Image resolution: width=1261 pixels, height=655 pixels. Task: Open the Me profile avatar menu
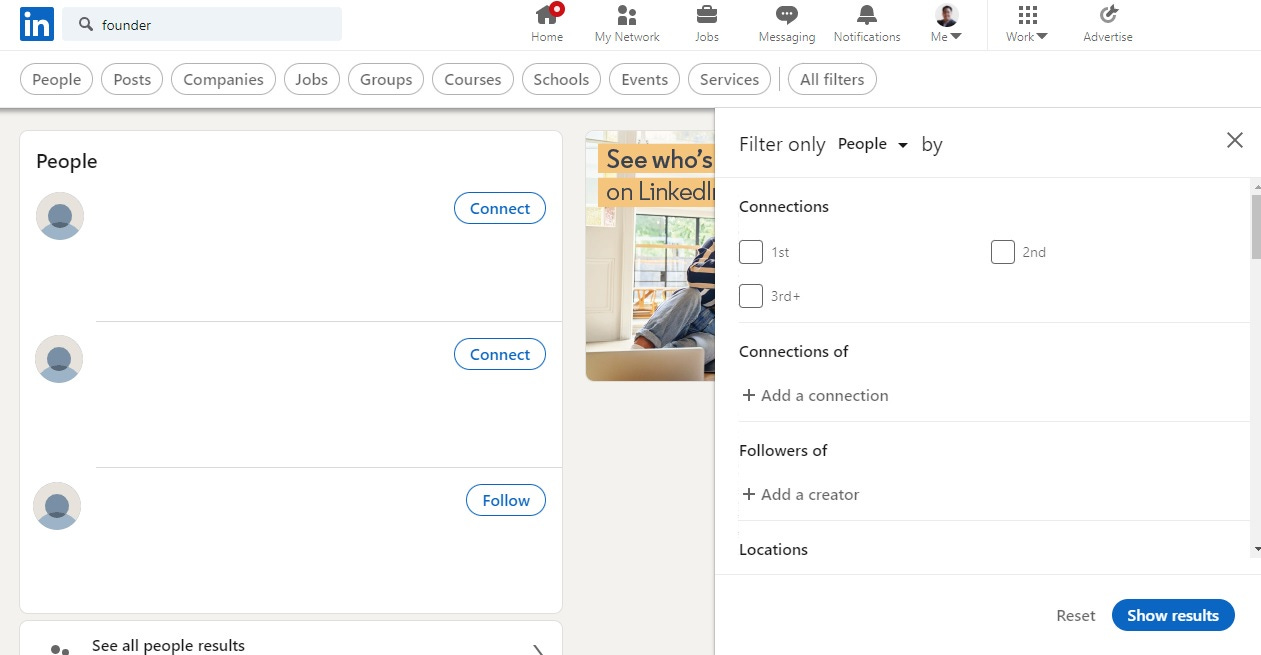coord(946,24)
